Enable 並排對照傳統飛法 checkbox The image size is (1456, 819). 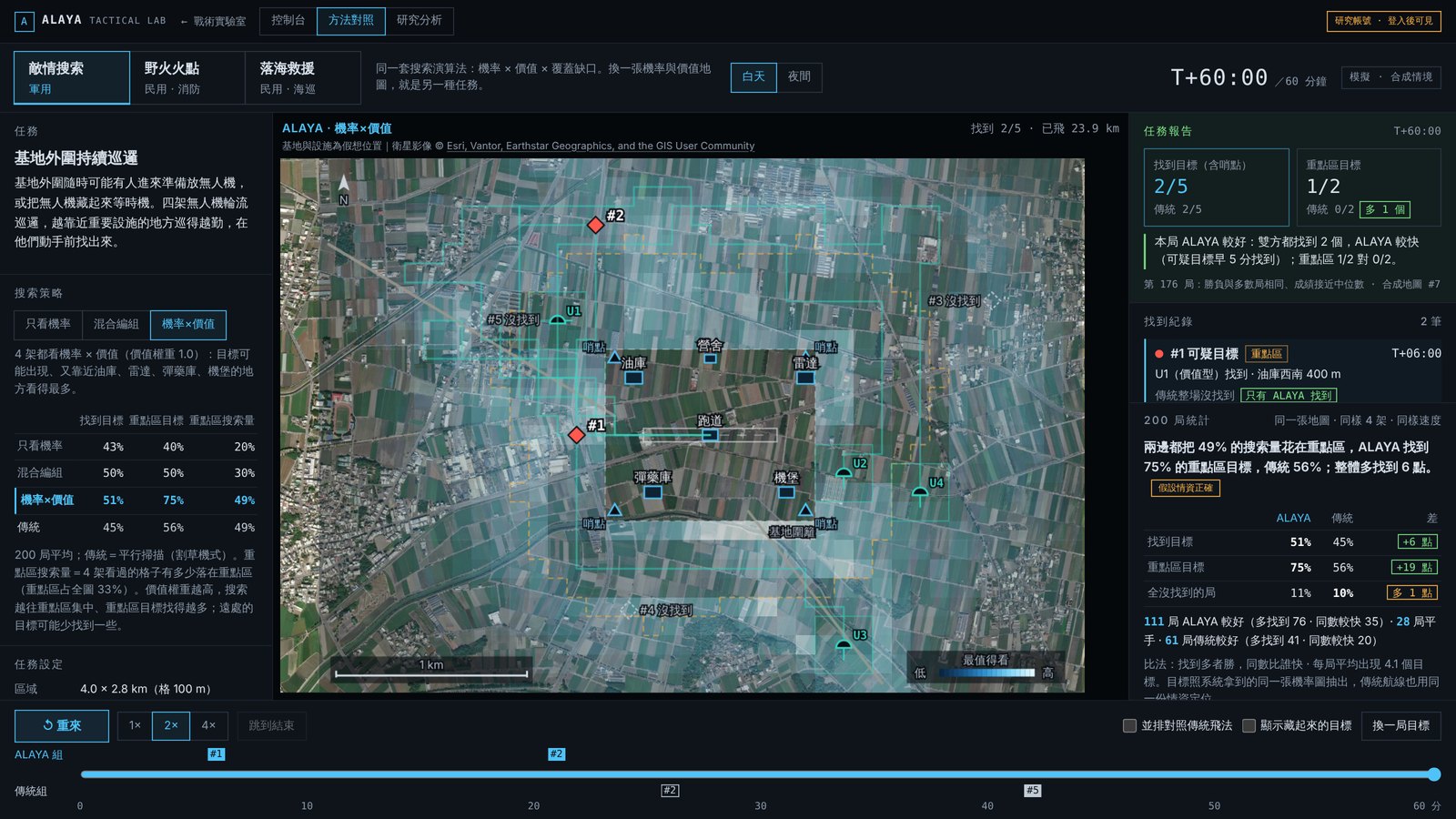1129,726
